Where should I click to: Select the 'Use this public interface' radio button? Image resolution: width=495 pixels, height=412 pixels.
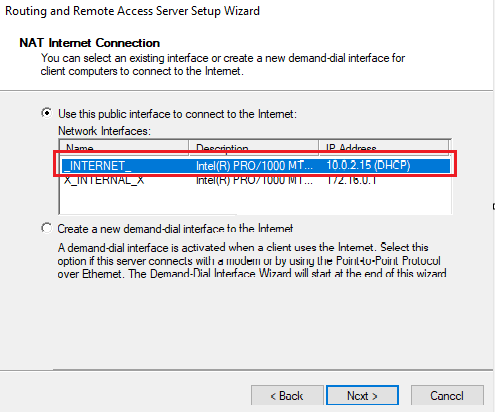47,113
